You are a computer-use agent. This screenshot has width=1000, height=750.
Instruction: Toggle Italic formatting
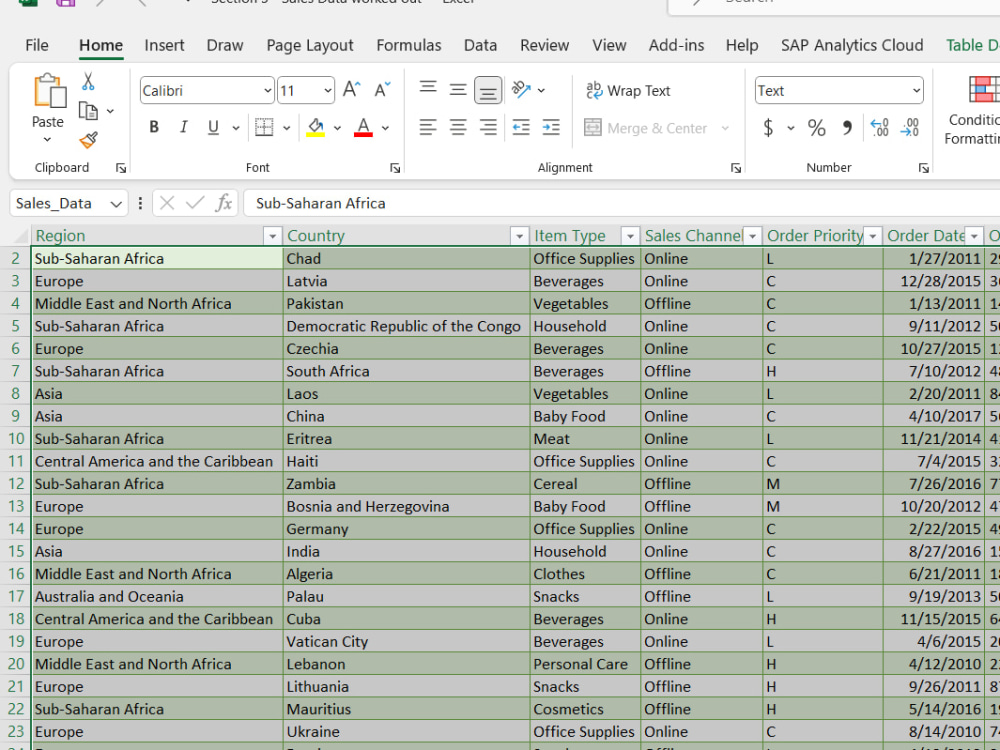[x=184, y=128]
